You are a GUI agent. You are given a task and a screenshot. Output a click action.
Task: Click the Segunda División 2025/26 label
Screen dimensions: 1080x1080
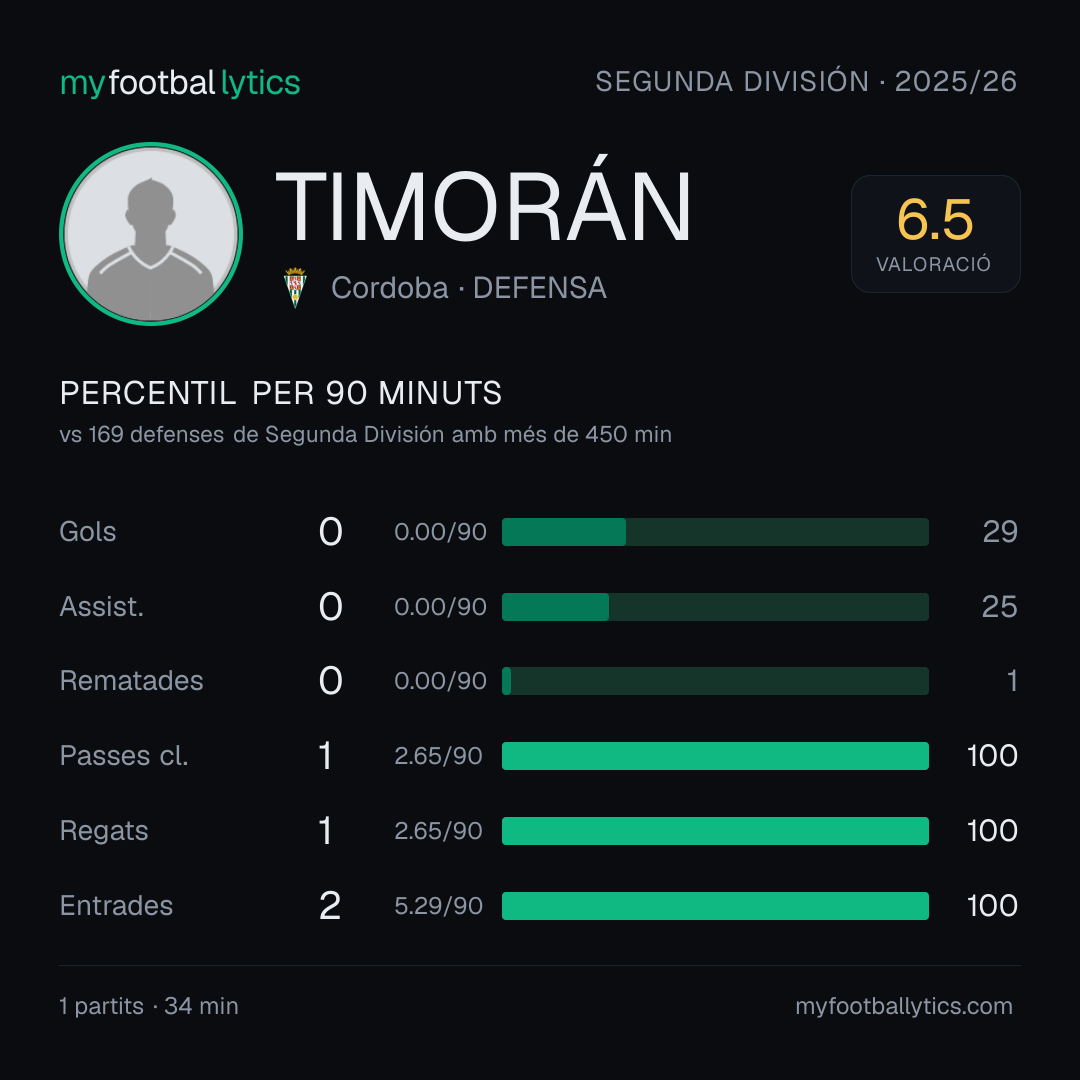point(806,81)
